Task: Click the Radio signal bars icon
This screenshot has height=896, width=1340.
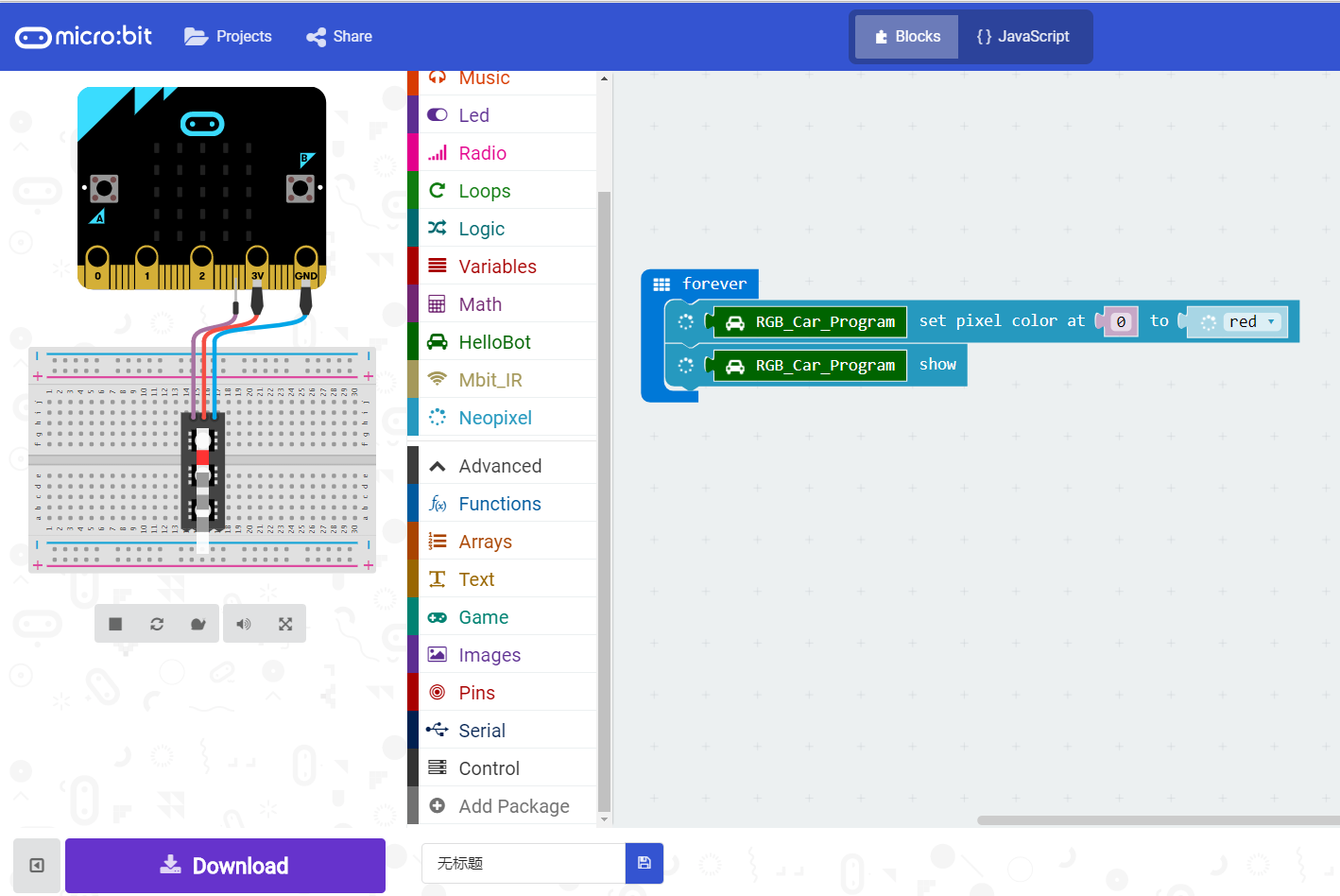Action: [x=437, y=152]
